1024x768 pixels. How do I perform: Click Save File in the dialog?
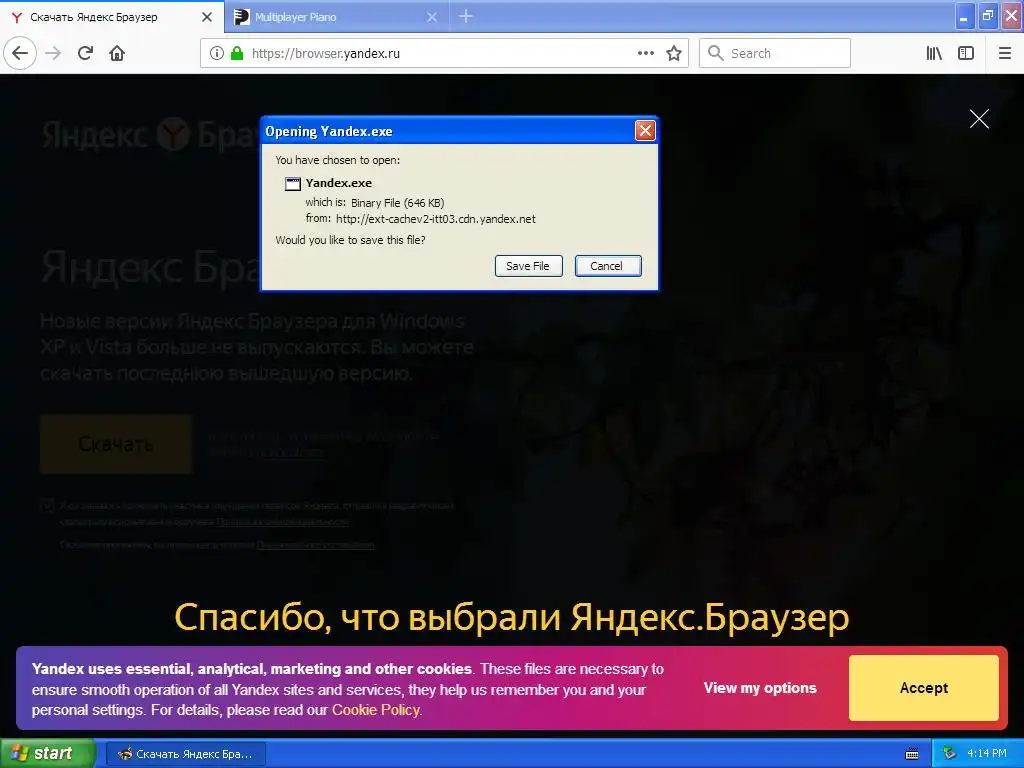(528, 266)
